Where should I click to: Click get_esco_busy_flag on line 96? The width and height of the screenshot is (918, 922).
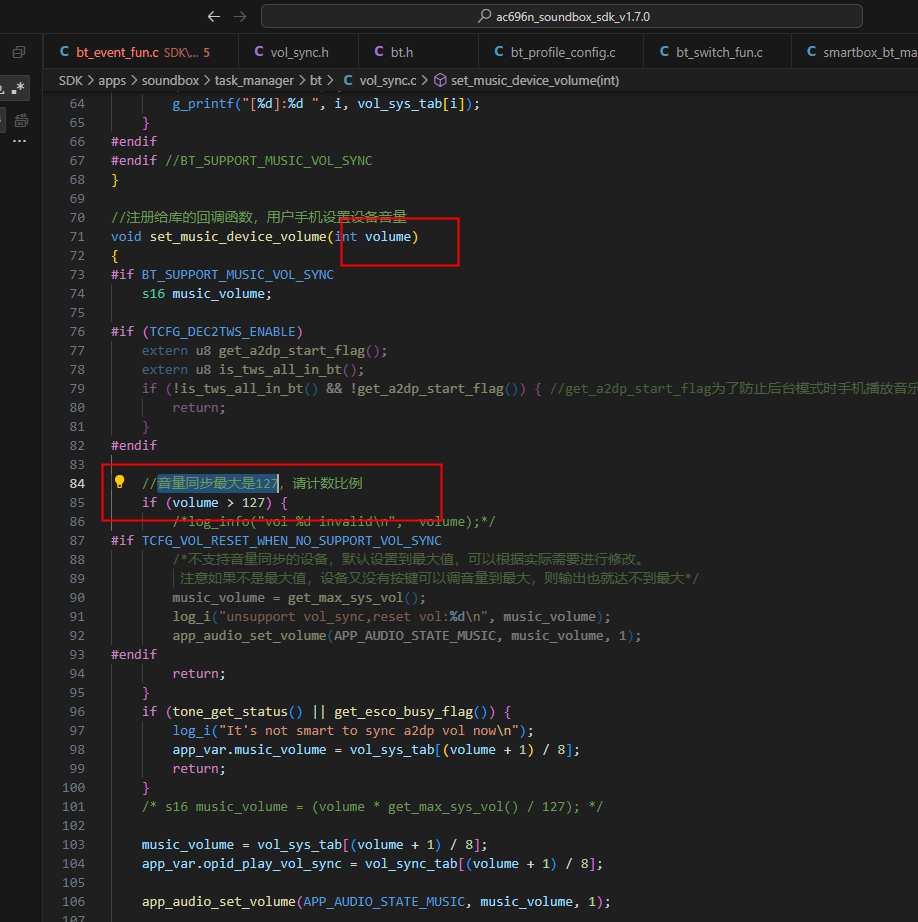point(403,711)
